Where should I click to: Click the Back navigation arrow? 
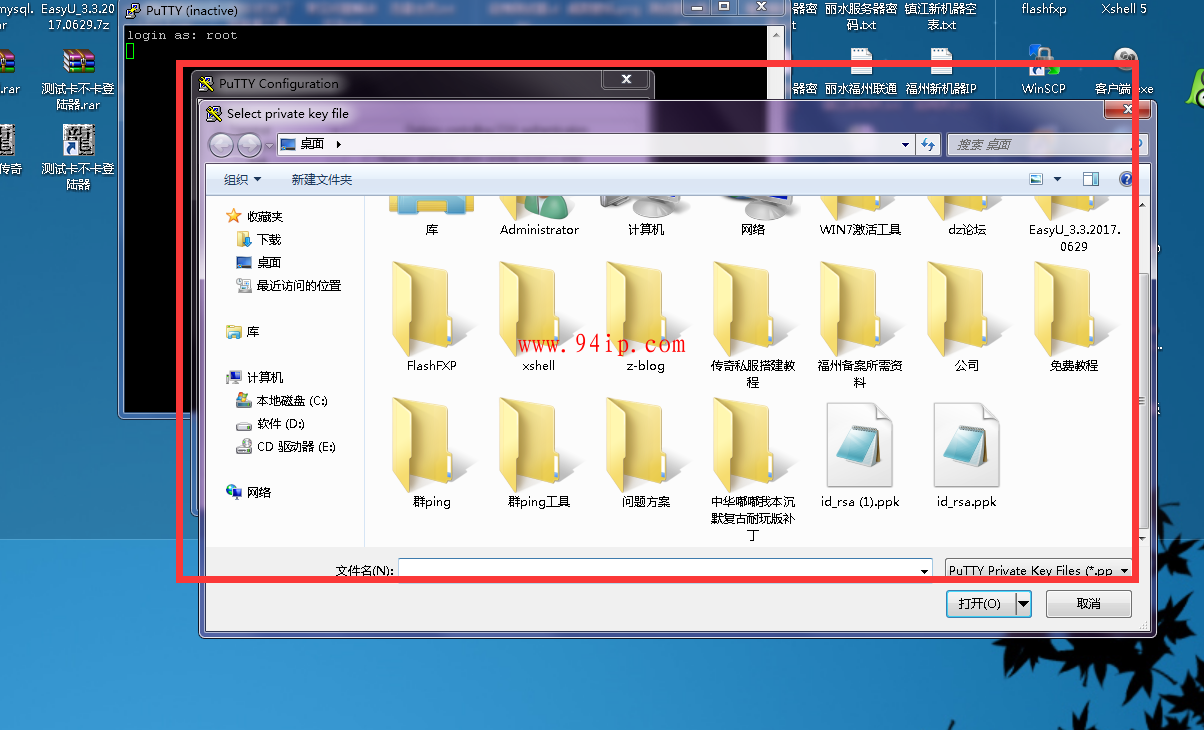tap(221, 145)
